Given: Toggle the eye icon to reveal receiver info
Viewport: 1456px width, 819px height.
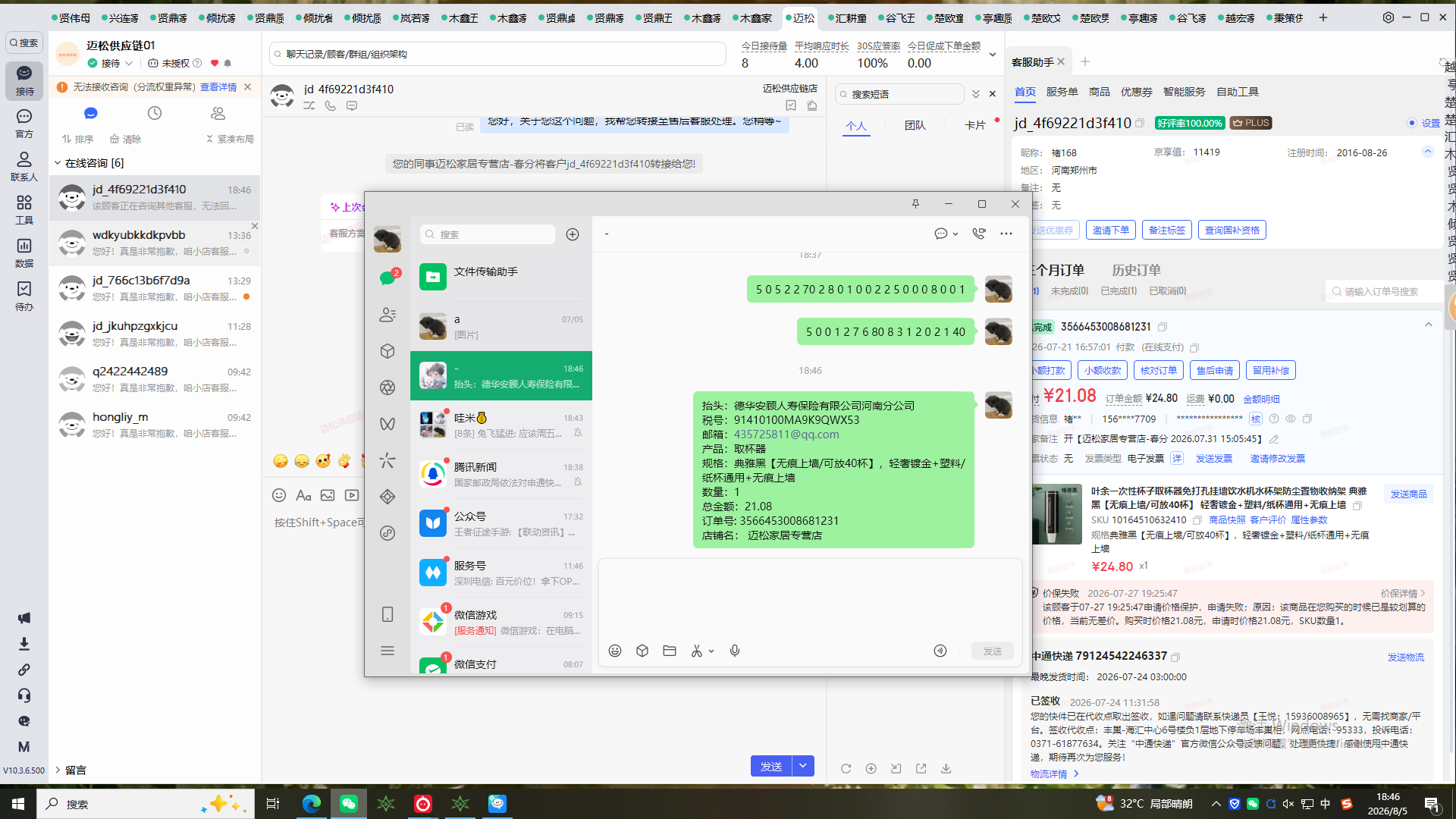Looking at the screenshot, I should coord(1290,419).
